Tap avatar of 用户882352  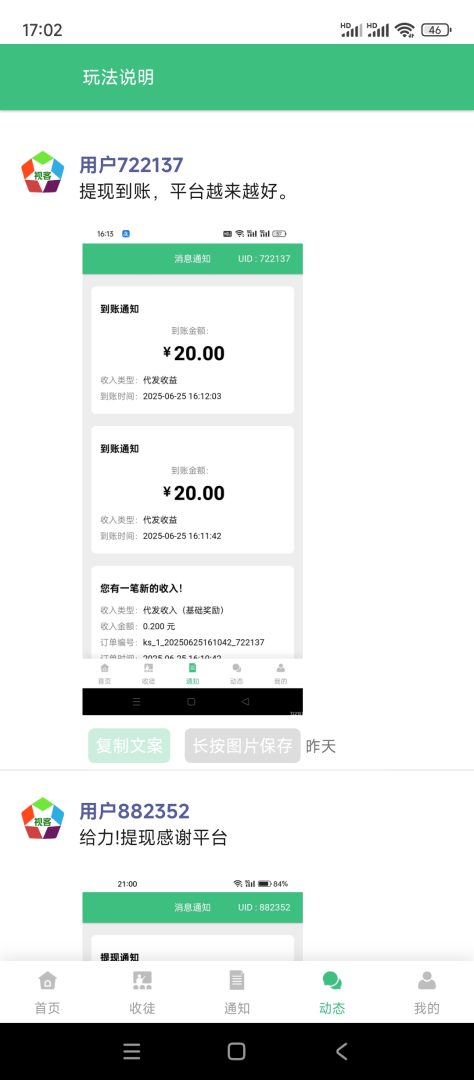(43, 818)
